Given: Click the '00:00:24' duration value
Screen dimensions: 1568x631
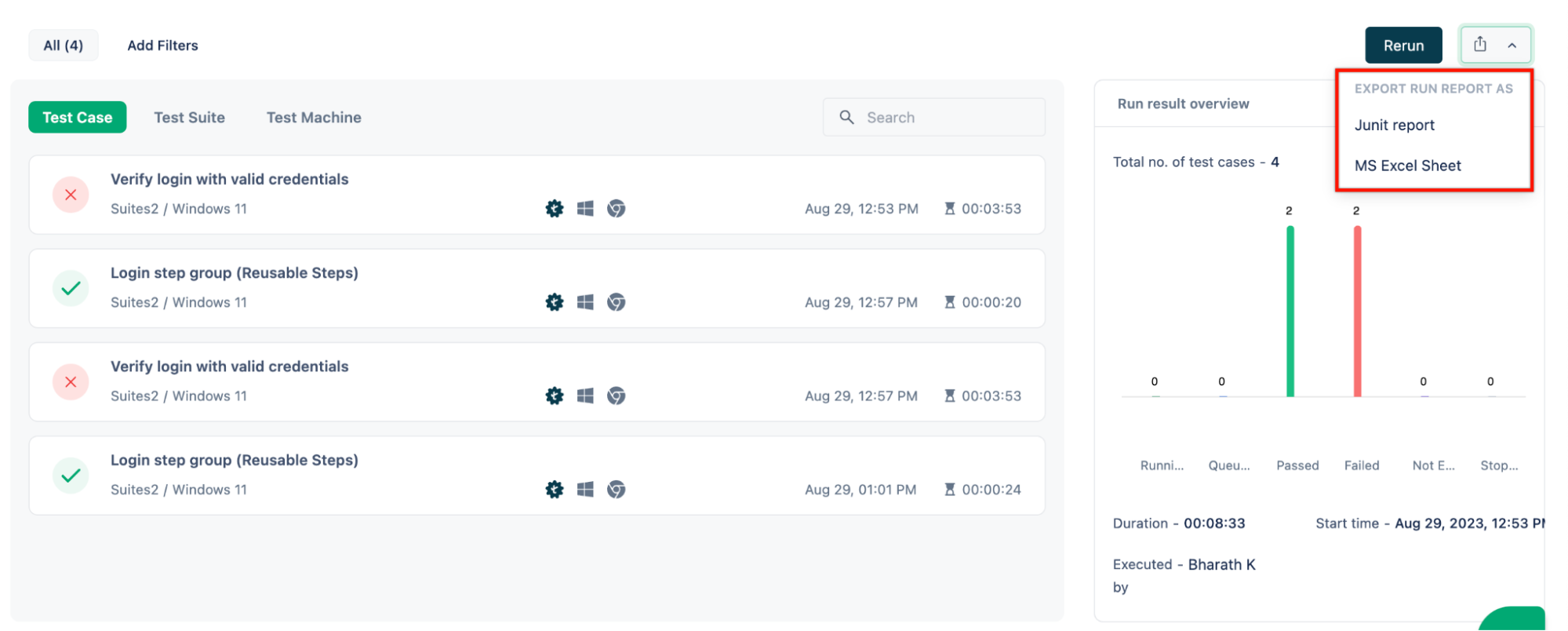Looking at the screenshot, I should pos(991,490).
